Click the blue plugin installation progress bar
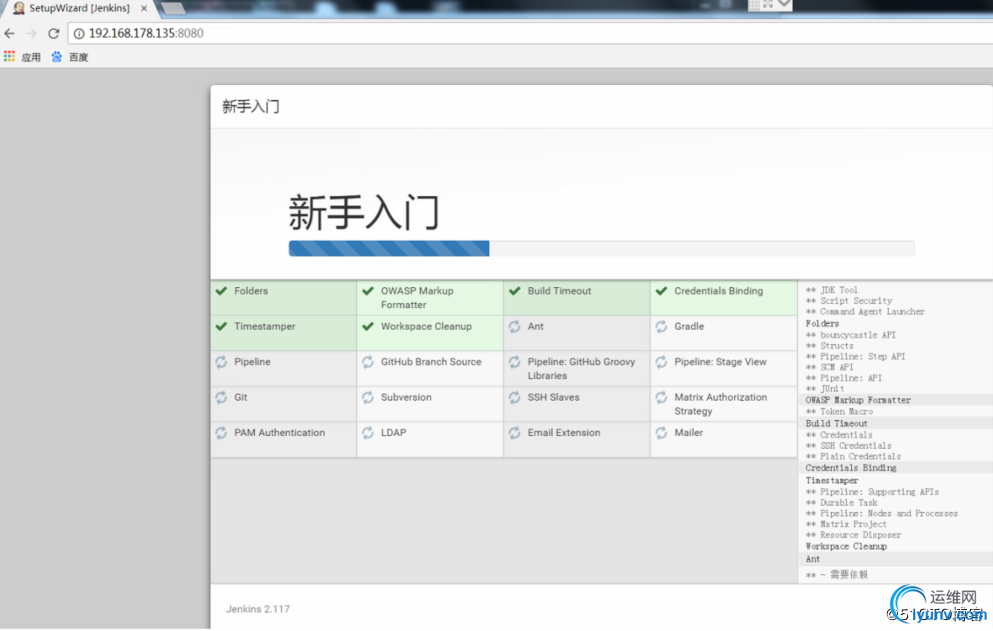The image size is (993, 631). [x=389, y=248]
